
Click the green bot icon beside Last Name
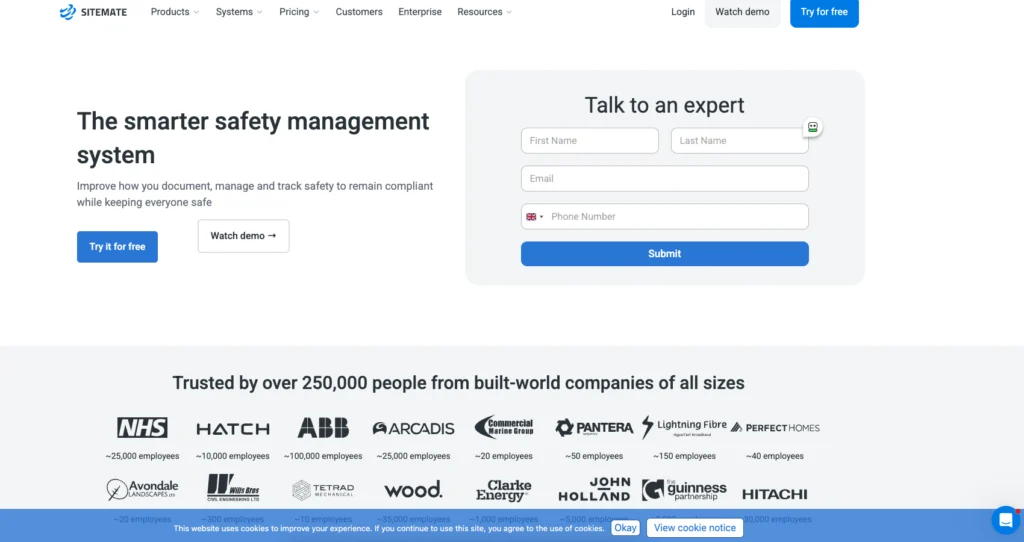(812, 127)
